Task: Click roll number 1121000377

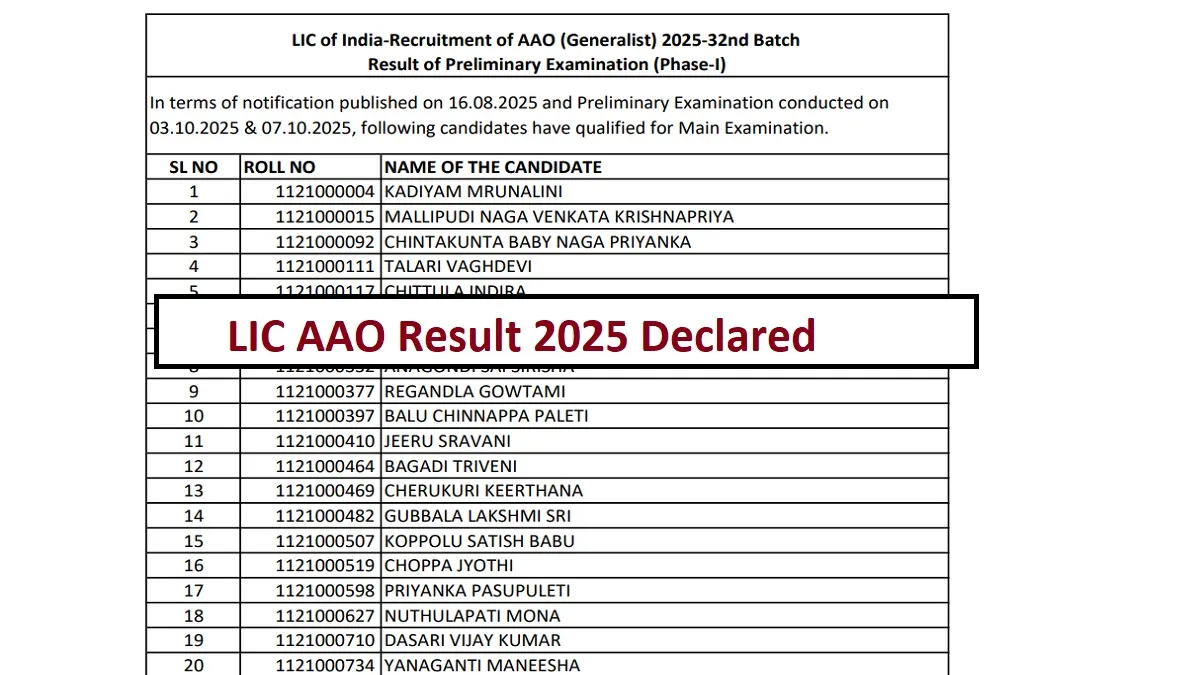Action: pyautogui.click(x=325, y=391)
